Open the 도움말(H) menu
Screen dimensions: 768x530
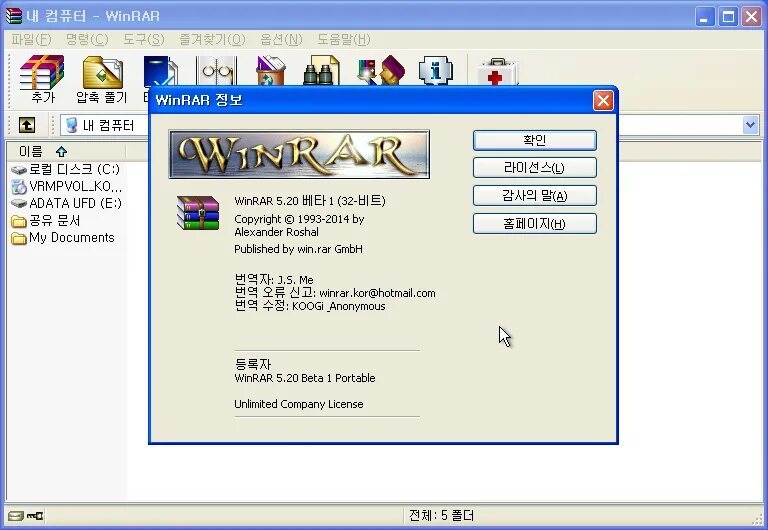point(343,39)
